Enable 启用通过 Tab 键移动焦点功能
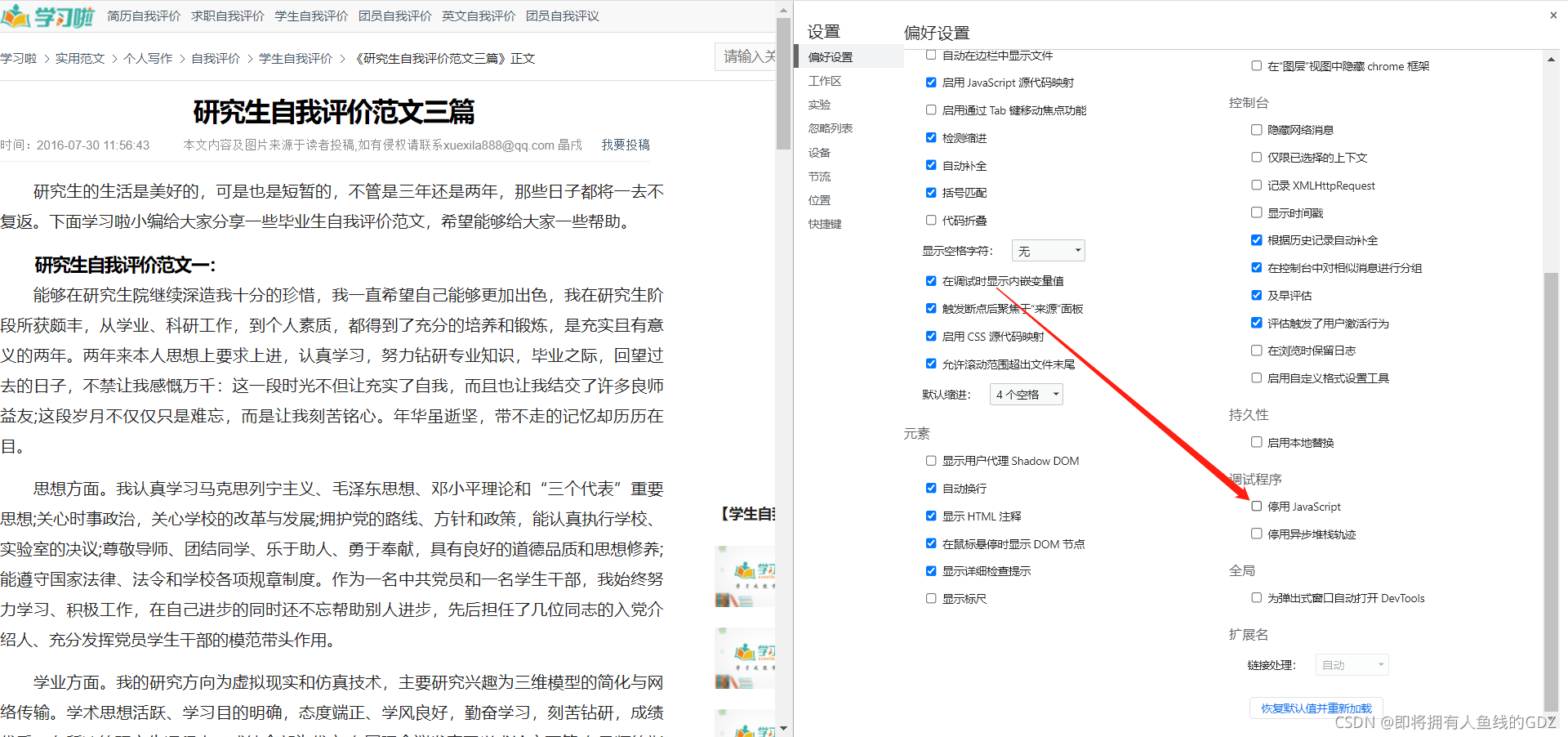 tap(931, 110)
